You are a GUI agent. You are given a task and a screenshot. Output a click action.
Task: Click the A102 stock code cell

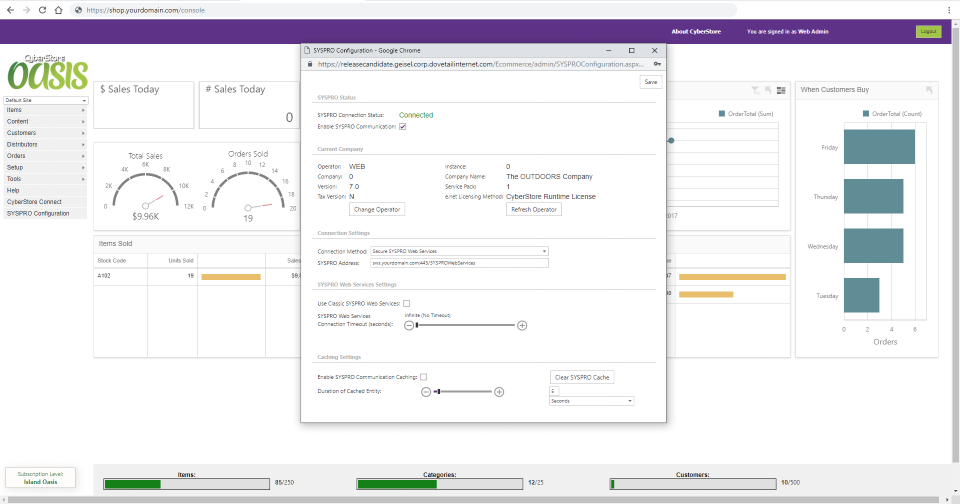(121, 276)
